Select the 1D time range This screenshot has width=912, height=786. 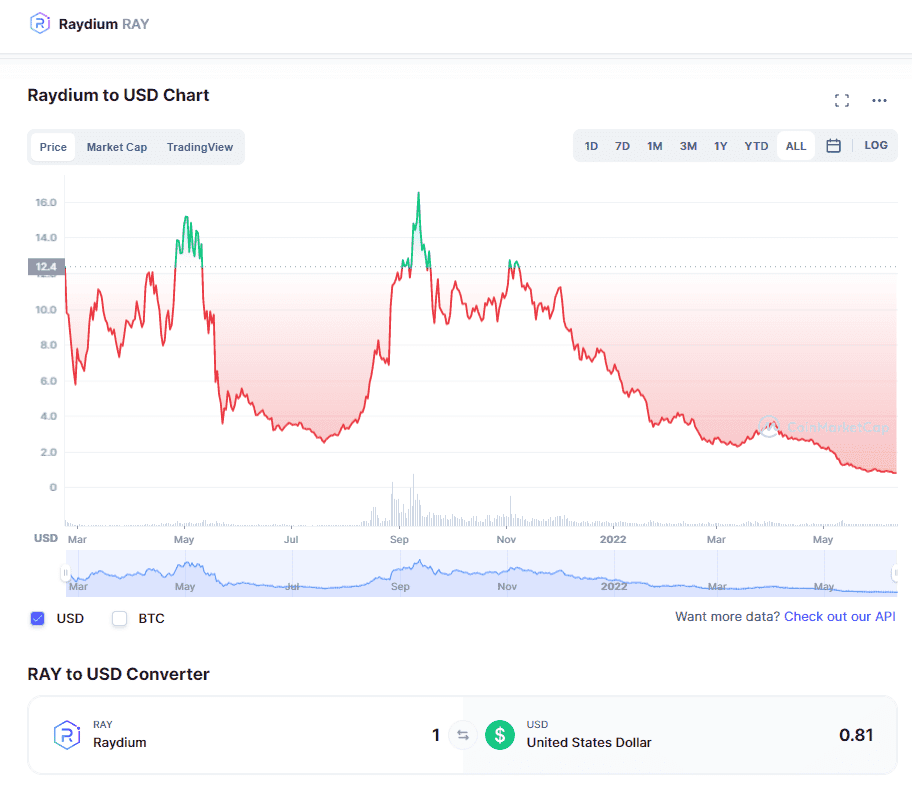[x=591, y=146]
